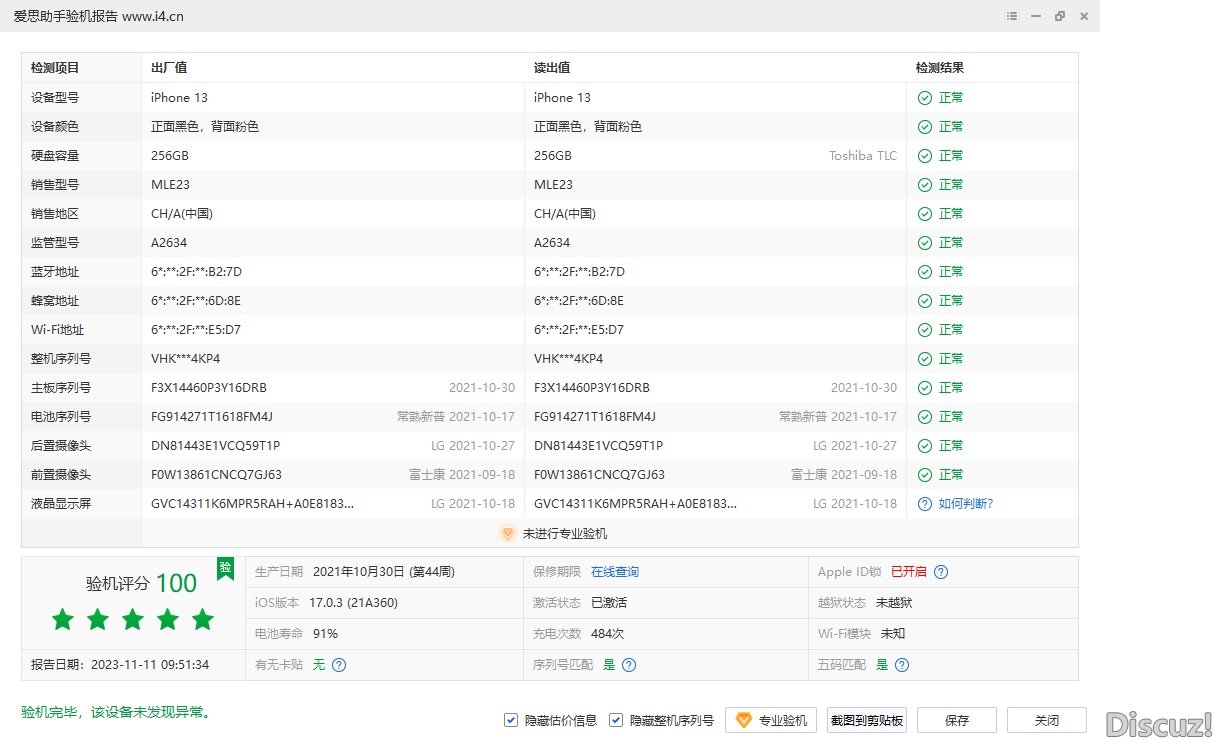Click green check icon in 设备型号 row
Screen dimensions: 1229x749
coord(925,98)
